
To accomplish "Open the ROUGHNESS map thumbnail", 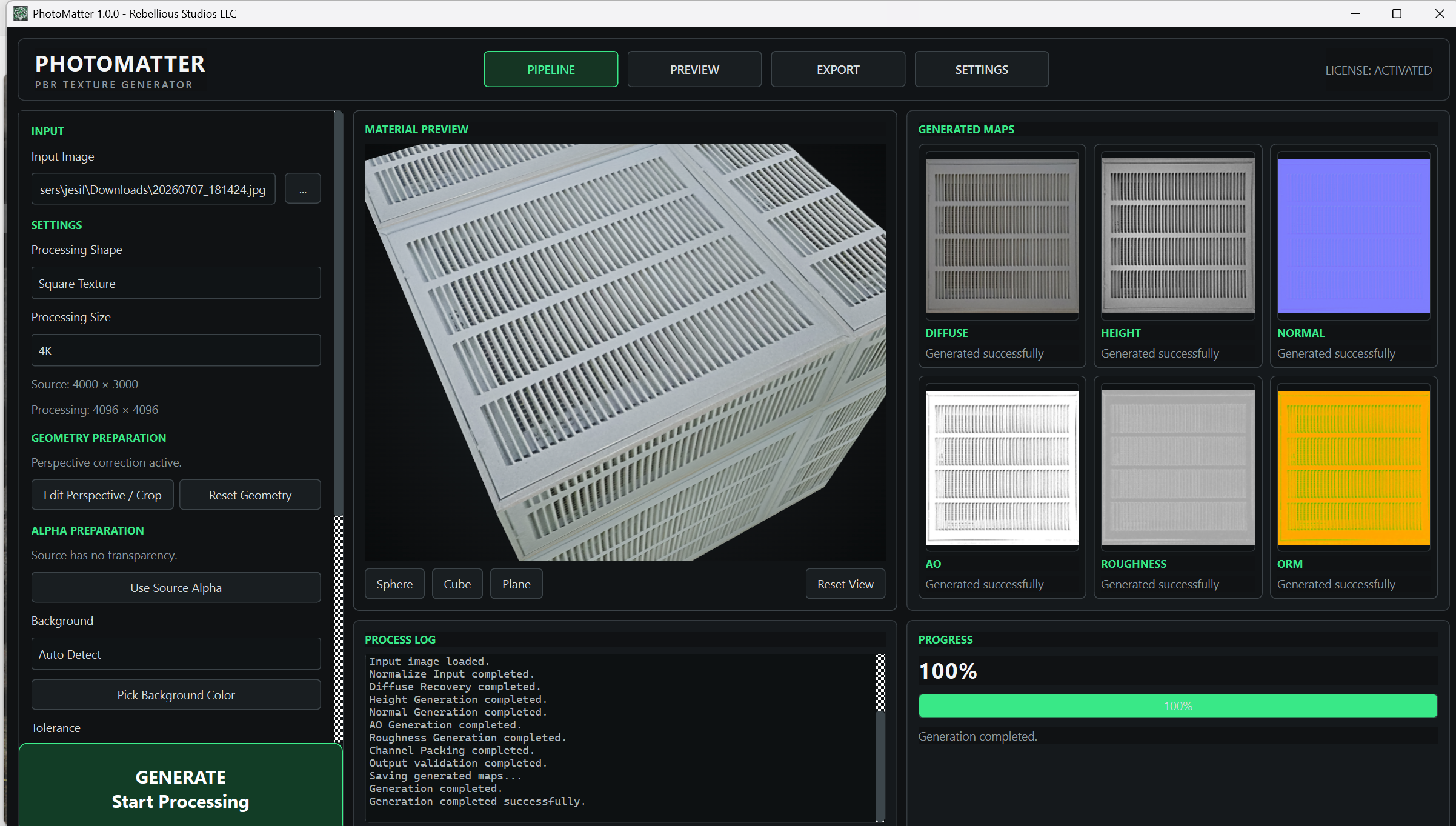I will pos(1178,468).
